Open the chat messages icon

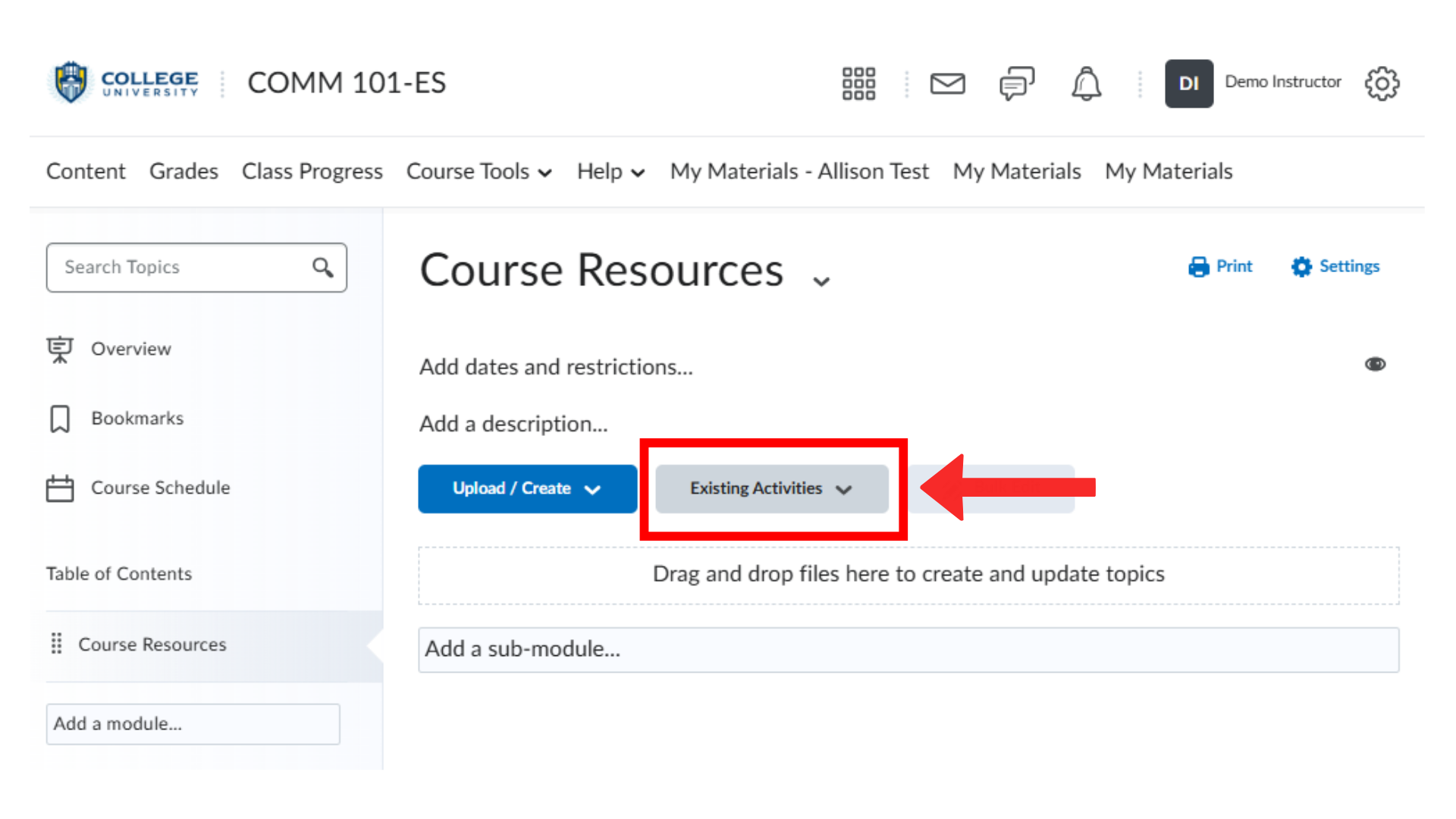[1017, 83]
